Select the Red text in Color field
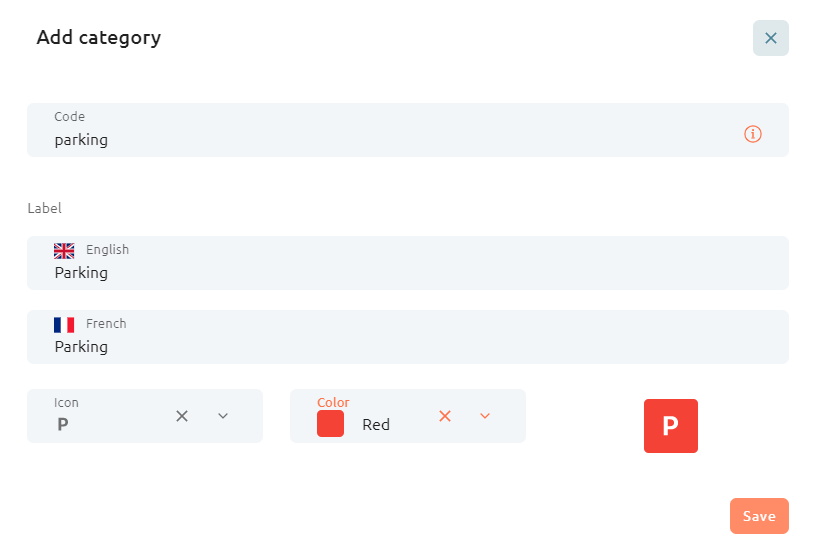This screenshot has height=554, width=821. point(375,424)
